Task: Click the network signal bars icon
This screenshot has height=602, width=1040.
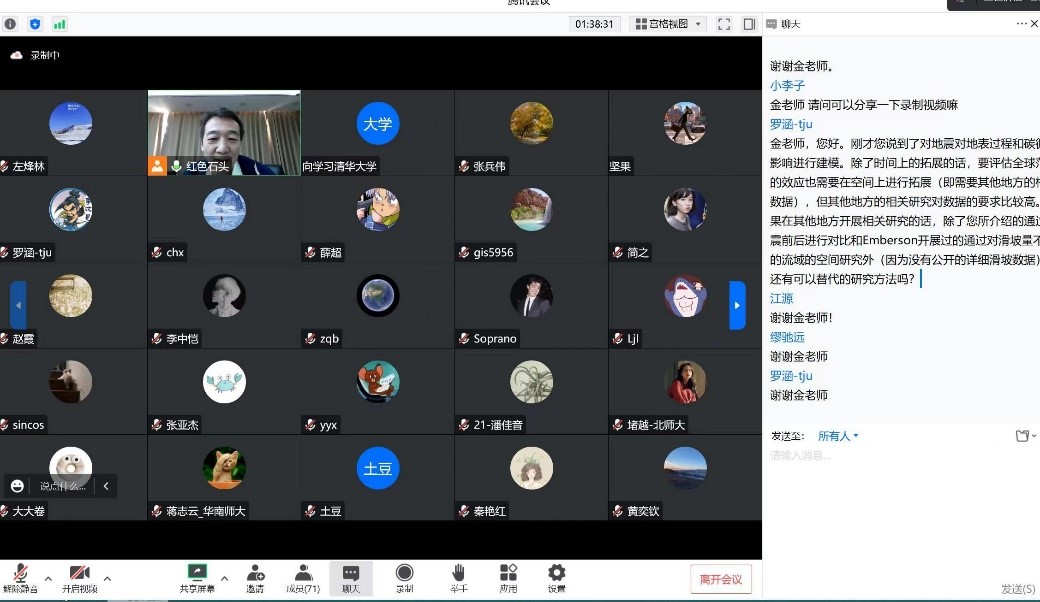Action: [60, 24]
